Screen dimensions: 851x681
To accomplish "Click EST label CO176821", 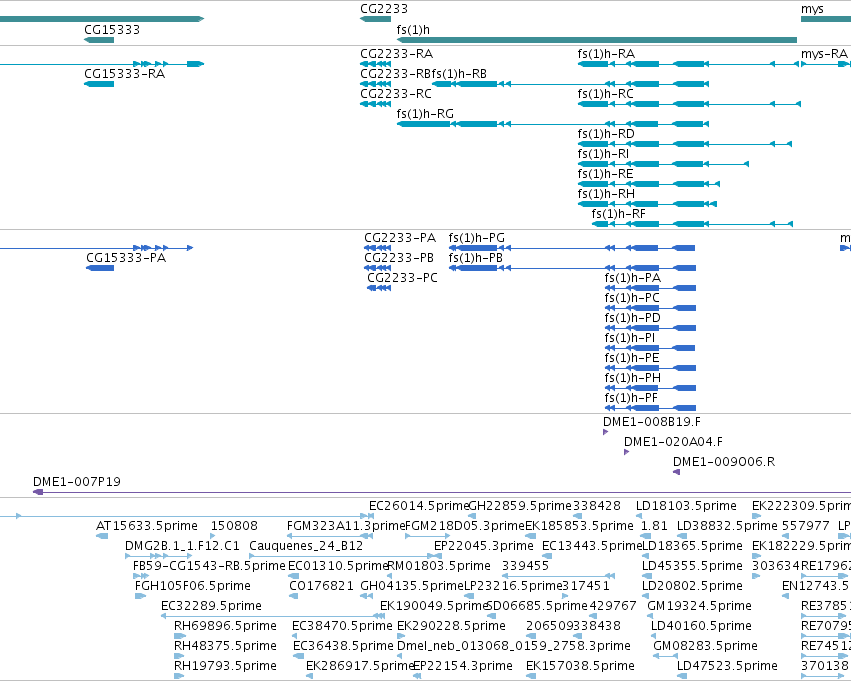I will click(x=321, y=587).
